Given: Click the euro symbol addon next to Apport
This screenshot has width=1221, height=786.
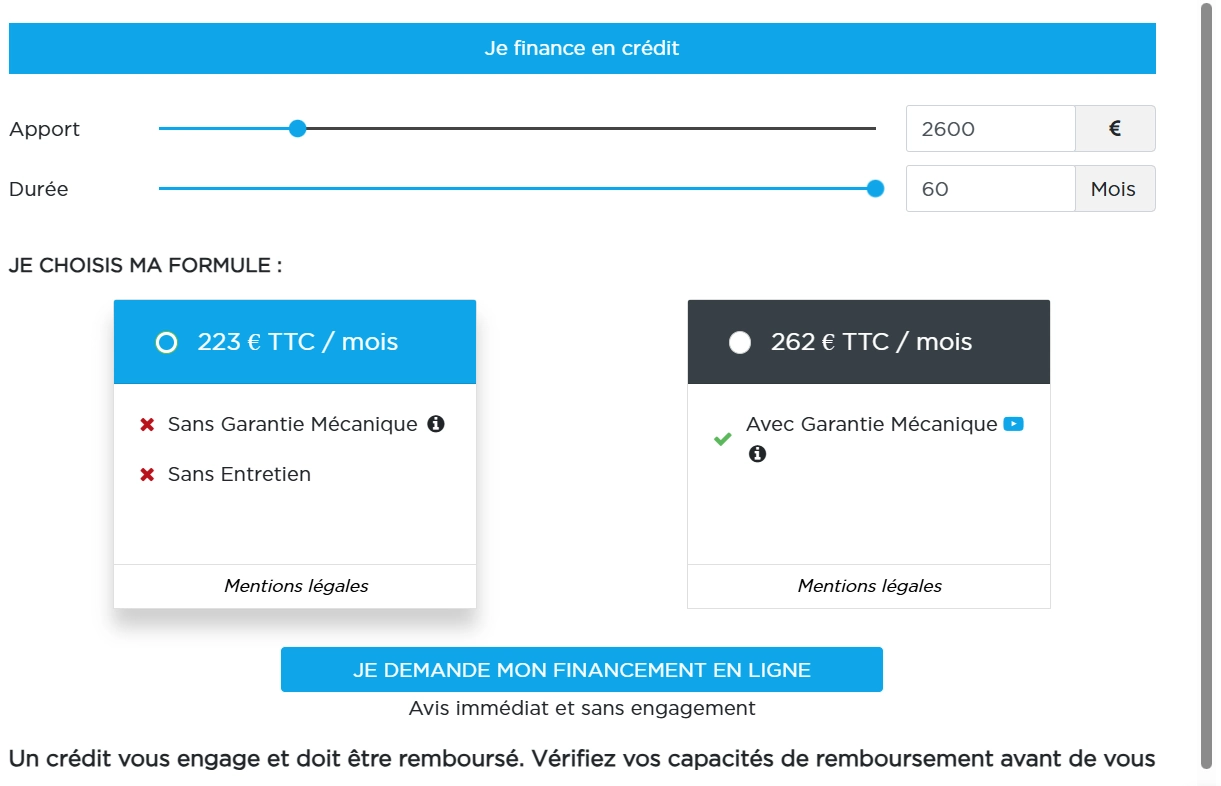Looking at the screenshot, I should pyautogui.click(x=1115, y=129).
